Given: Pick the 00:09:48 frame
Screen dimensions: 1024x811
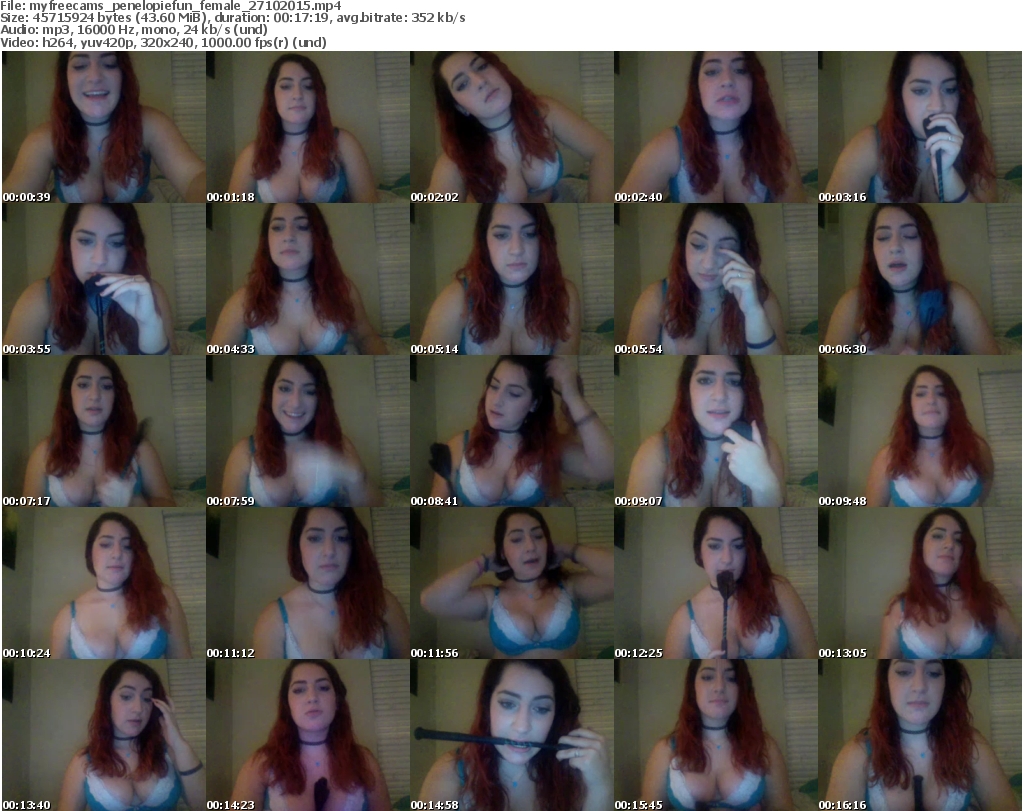Looking at the screenshot, I should tap(920, 432).
